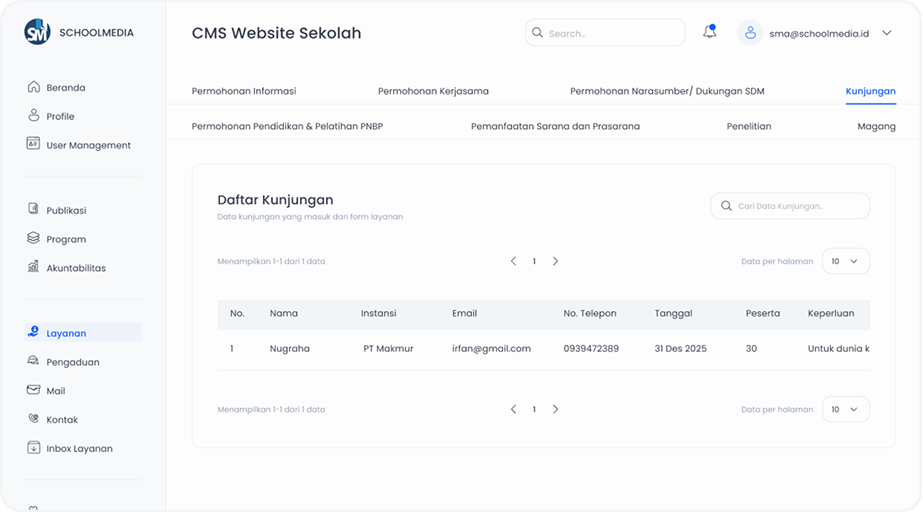This screenshot has height=512, width=923.
Task: Click the Pengaduan headset icon
Action: coord(34,361)
